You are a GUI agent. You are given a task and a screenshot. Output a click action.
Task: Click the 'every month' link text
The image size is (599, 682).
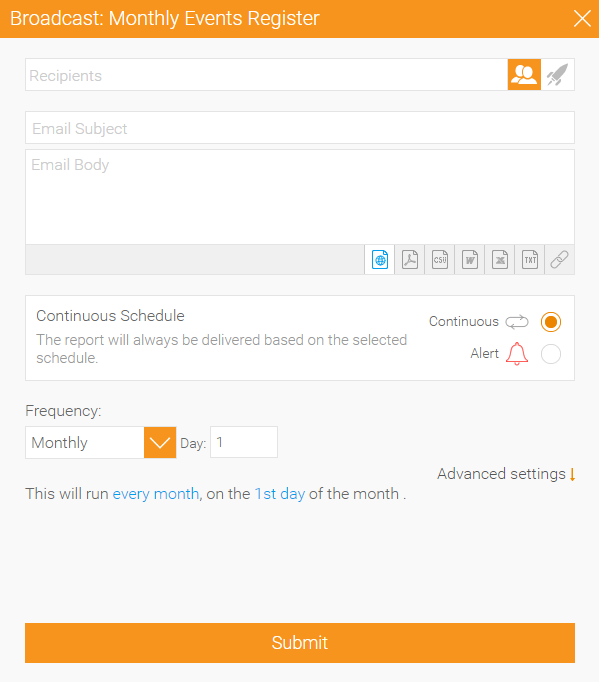(x=156, y=494)
